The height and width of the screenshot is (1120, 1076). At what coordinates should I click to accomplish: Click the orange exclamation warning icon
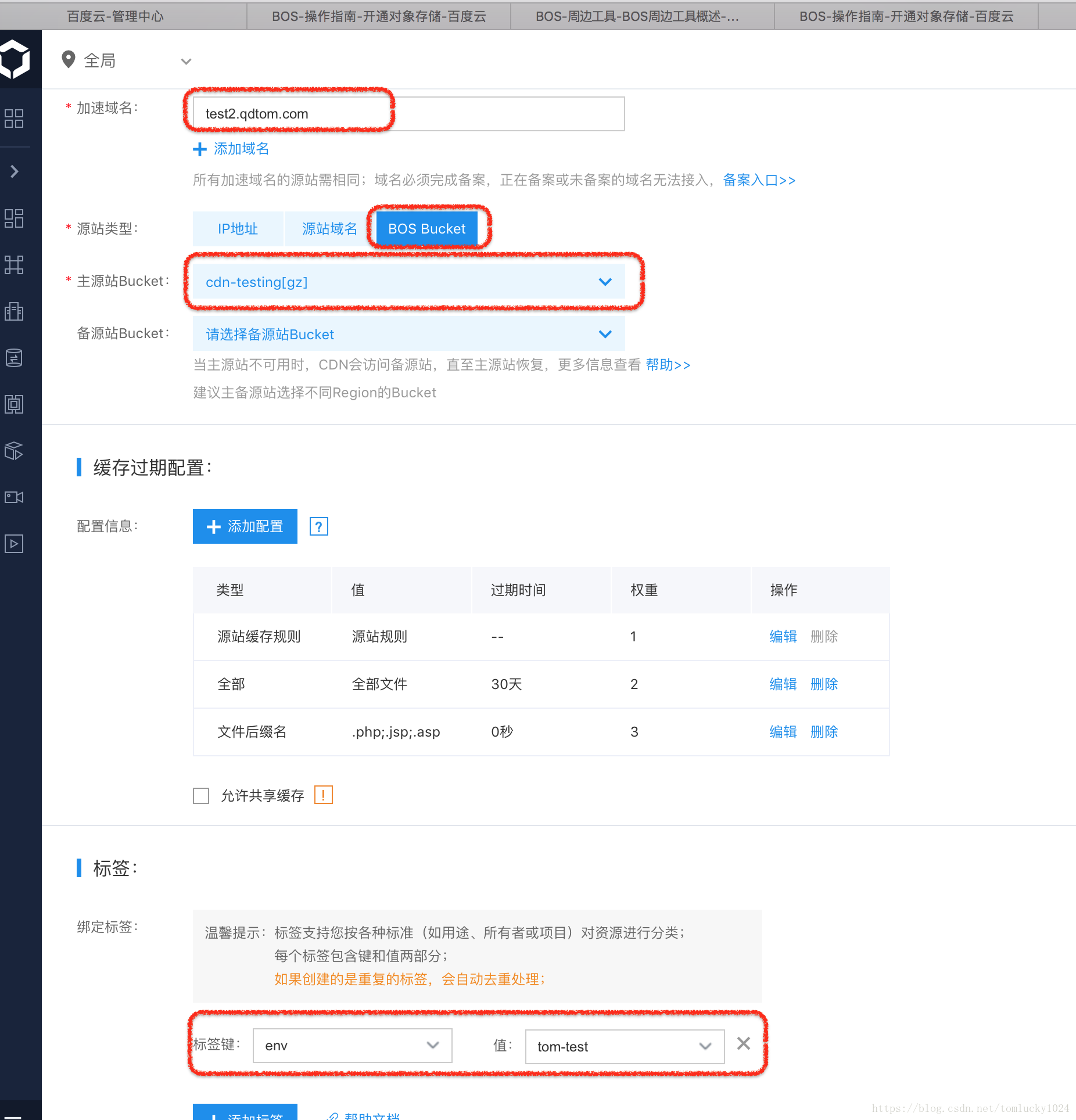(x=324, y=795)
